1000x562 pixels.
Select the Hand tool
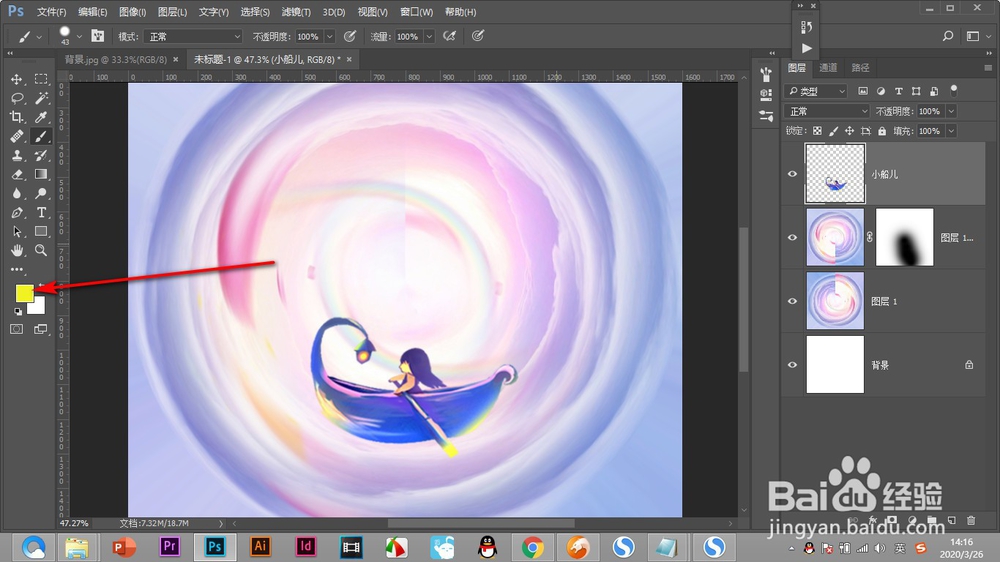17,250
